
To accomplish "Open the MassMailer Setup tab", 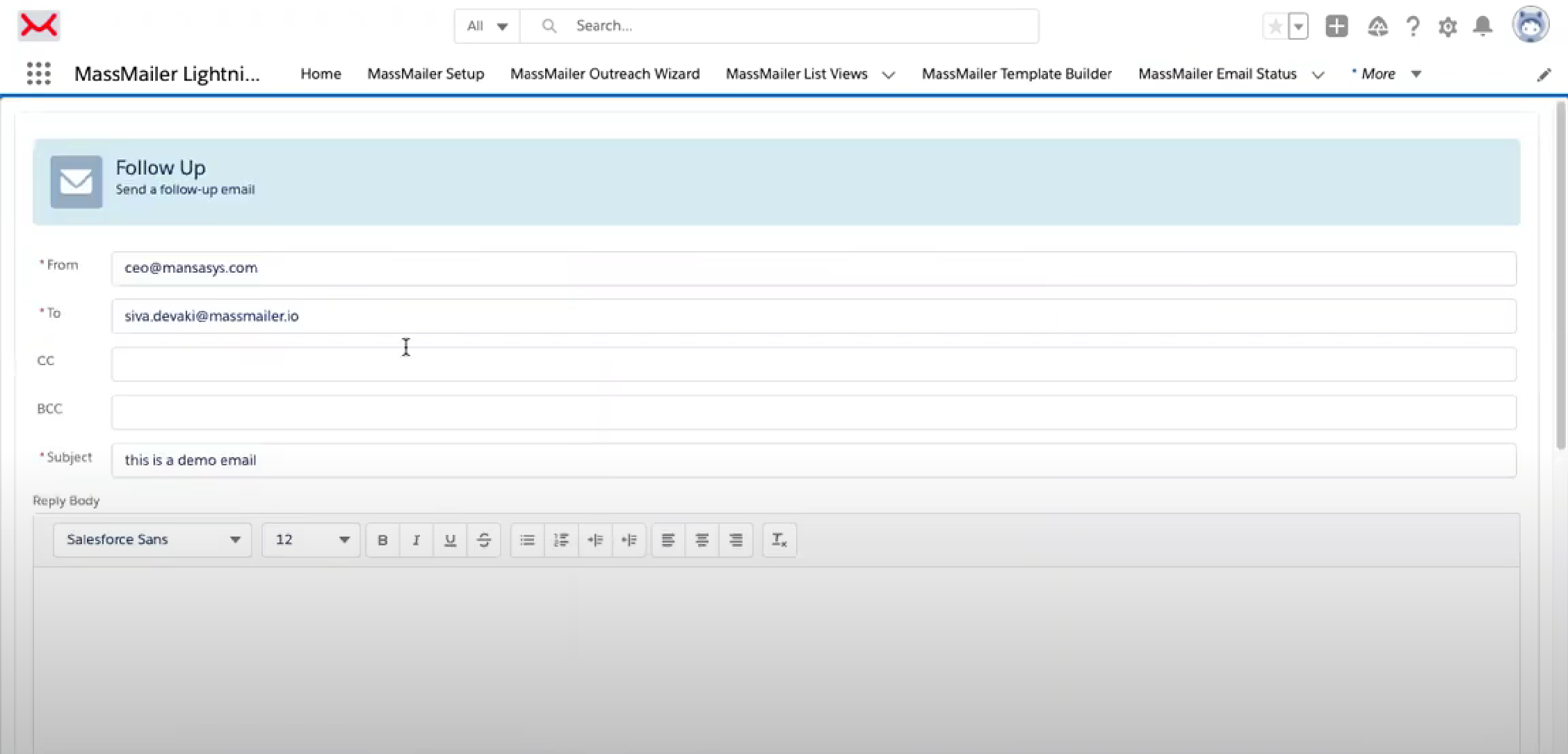I will click(x=426, y=74).
